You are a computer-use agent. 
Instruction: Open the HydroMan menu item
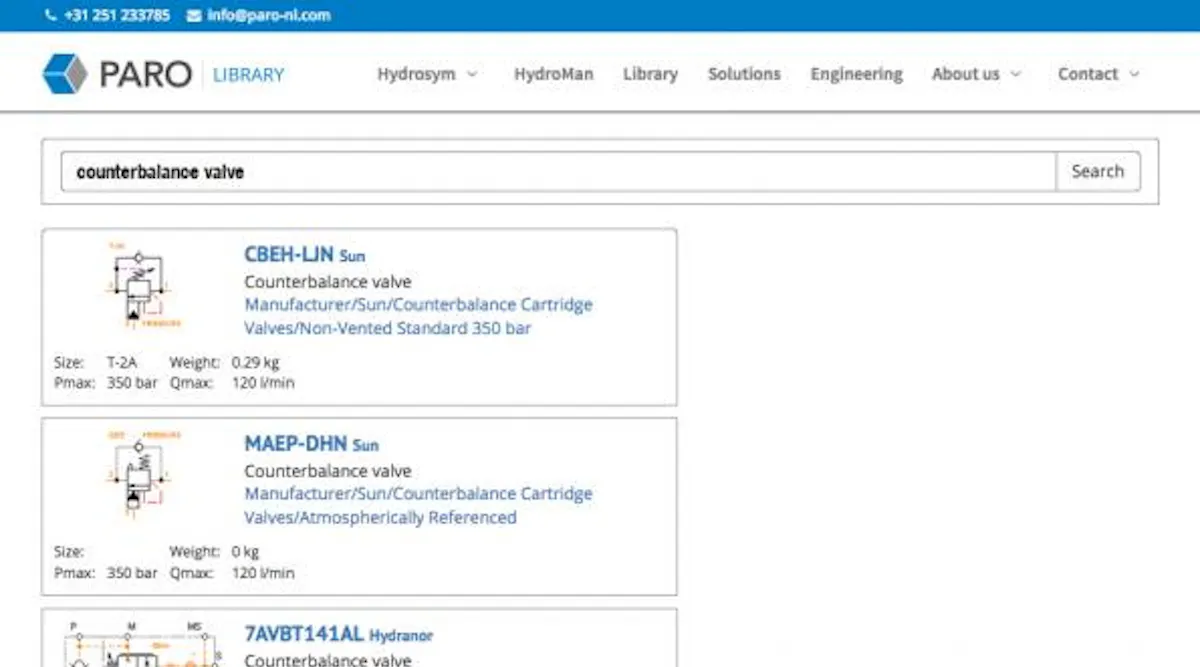tap(553, 74)
